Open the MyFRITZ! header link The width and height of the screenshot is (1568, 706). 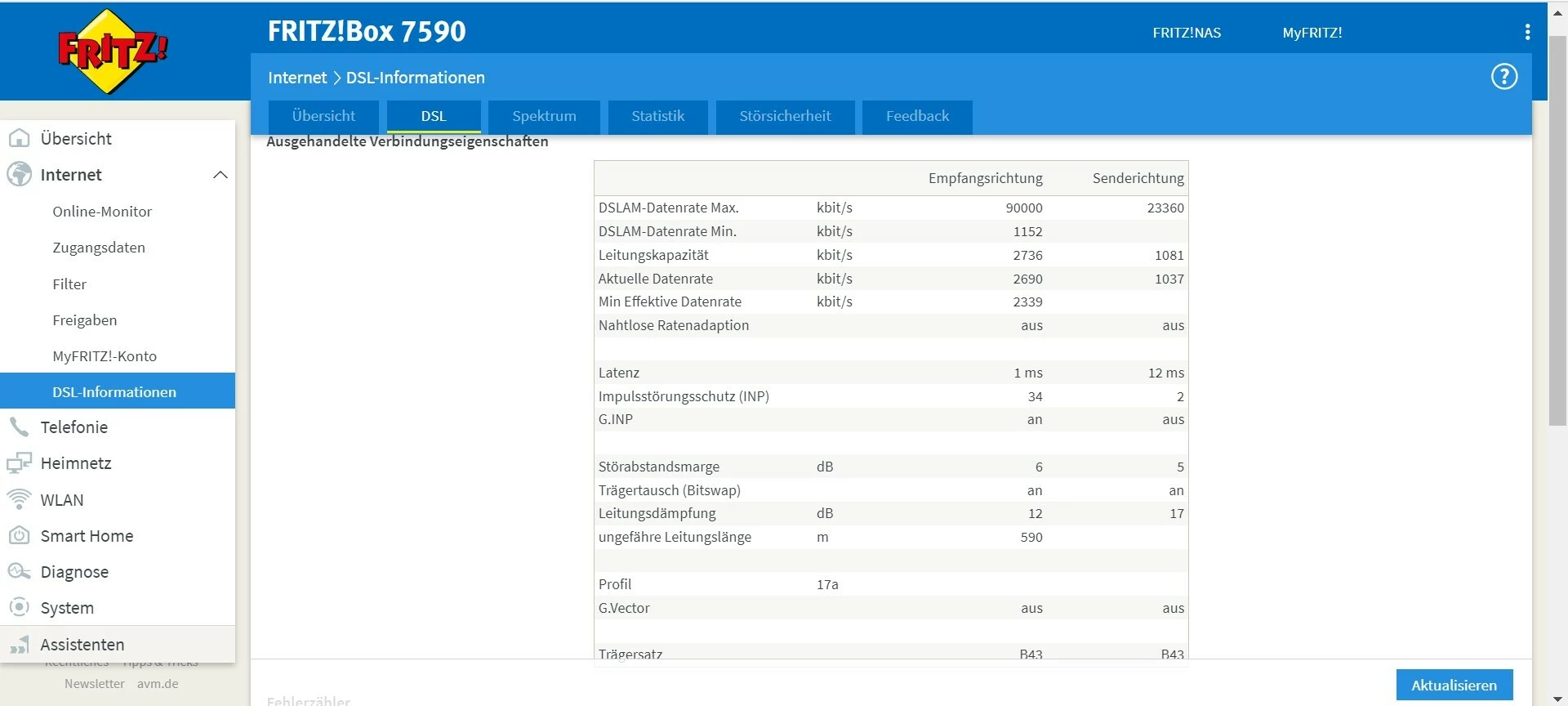[1312, 33]
